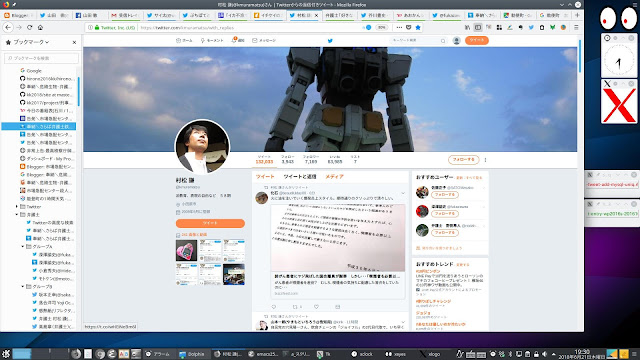Image resolution: width=640 pixels, height=360 pixels.
Task: Collapse the グループB bookmark folder
Action: point(23,287)
